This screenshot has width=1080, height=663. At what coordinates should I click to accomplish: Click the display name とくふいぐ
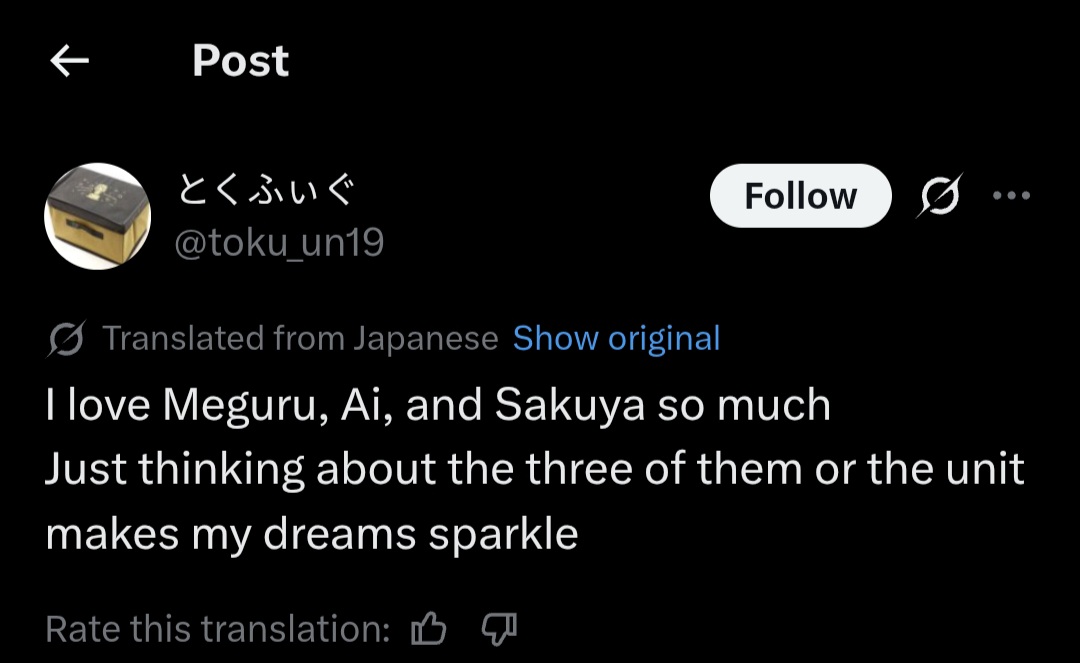[x=266, y=190]
